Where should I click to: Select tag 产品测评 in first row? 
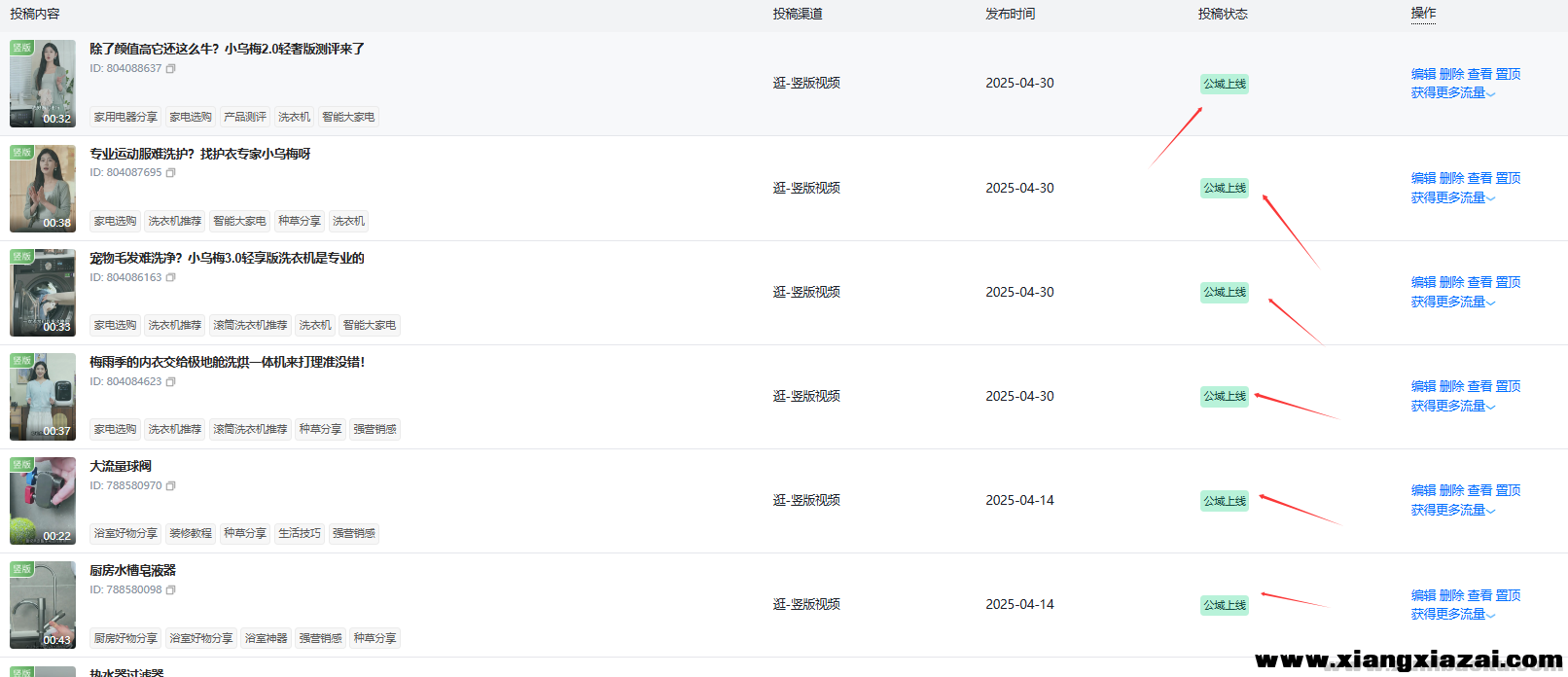(245, 118)
